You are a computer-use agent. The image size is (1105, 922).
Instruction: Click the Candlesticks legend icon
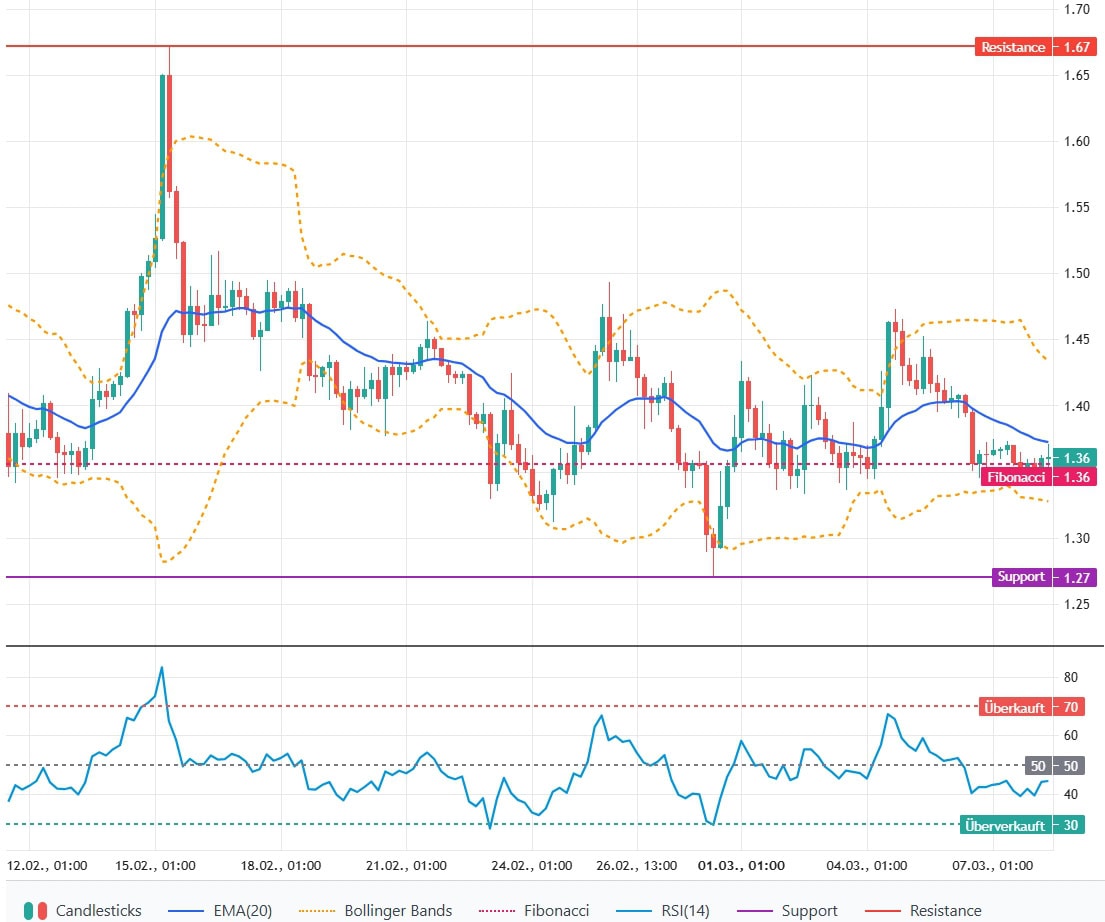pos(35,910)
